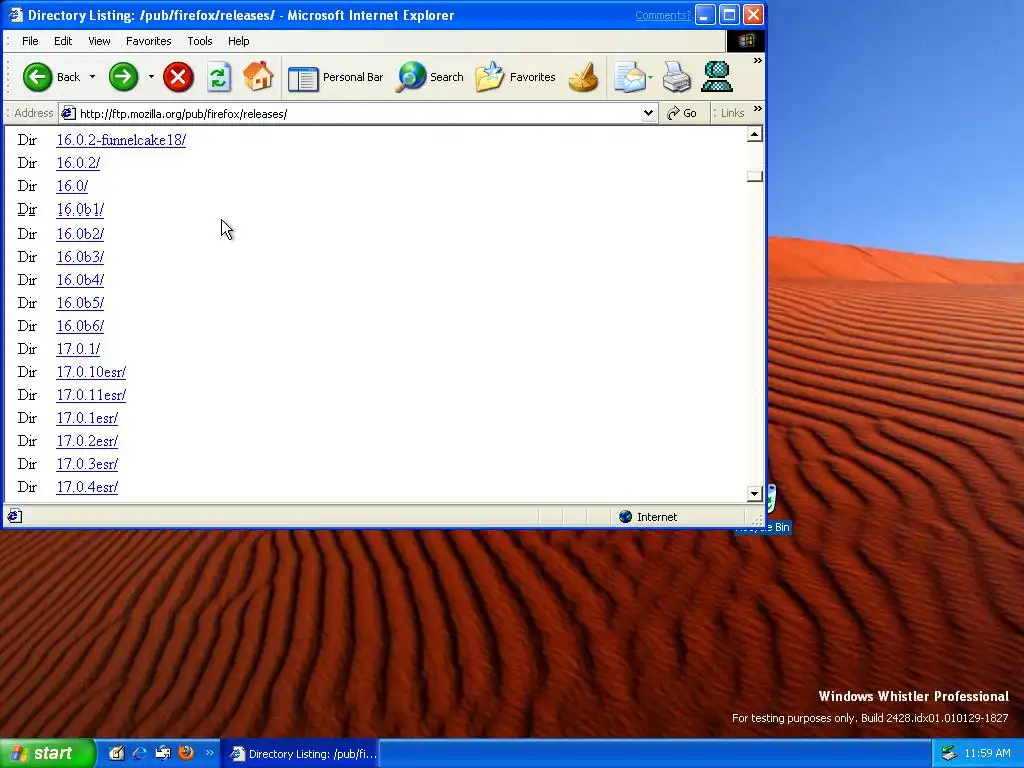The height and width of the screenshot is (768, 1024).
Task: Open the Tools menu
Action: [x=200, y=41]
